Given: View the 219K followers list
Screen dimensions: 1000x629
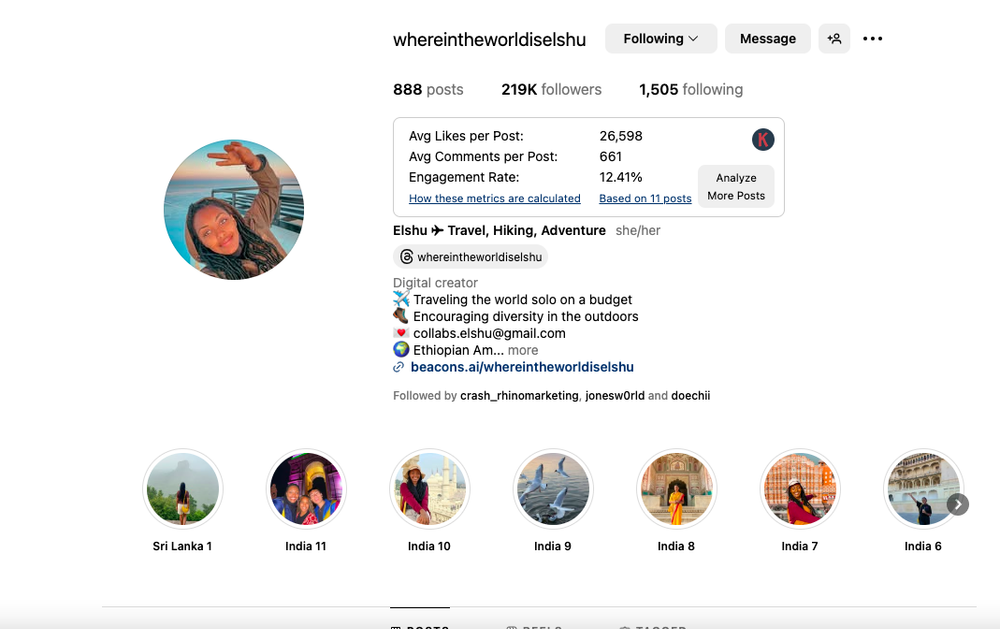Looking at the screenshot, I should coord(551,89).
